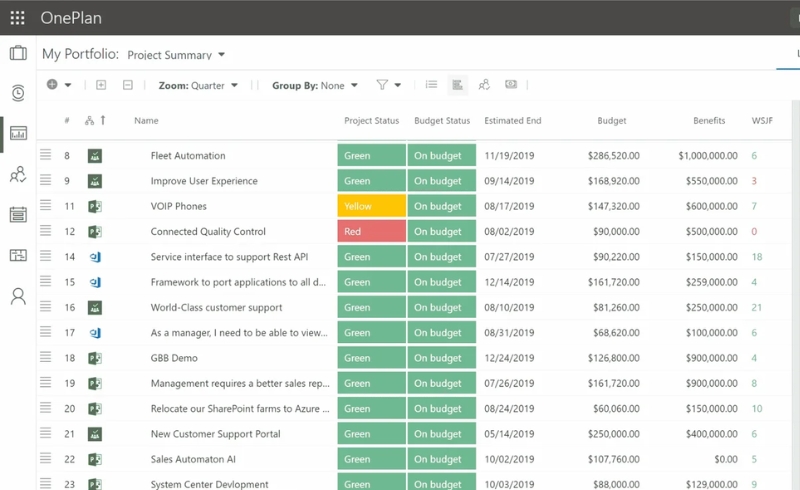The width and height of the screenshot is (800, 490).
Task: Select the Green status cell for Fleet Automation
Action: tap(371, 156)
